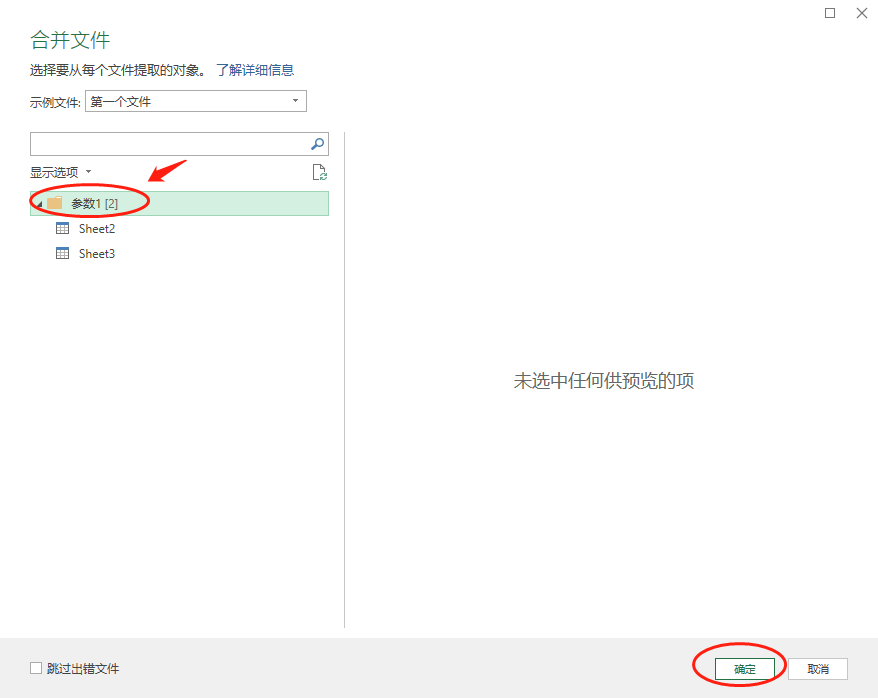Enable the 跳过出错文件 checkbox
878x698 pixels.
pyautogui.click(x=36, y=668)
